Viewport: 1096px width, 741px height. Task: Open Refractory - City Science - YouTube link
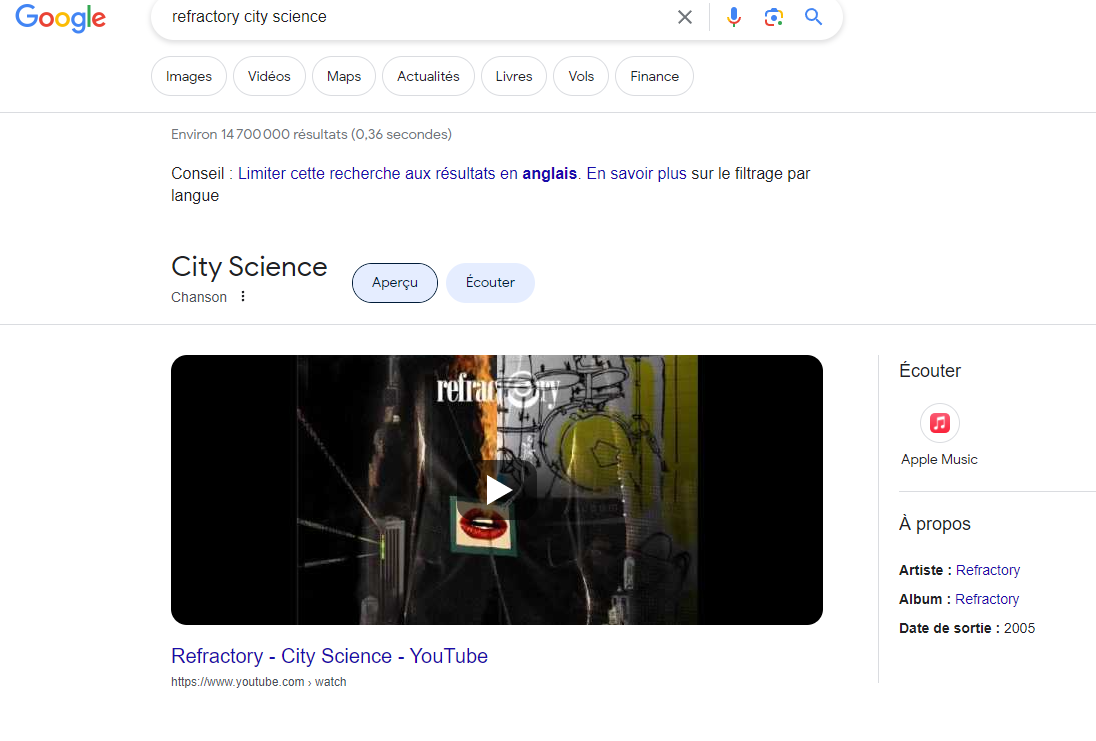[329, 656]
